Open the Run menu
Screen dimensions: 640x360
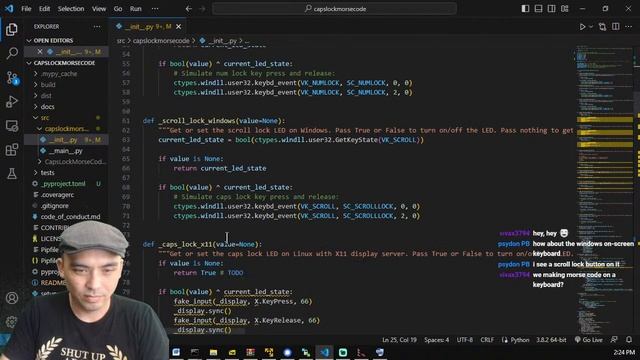136,9
